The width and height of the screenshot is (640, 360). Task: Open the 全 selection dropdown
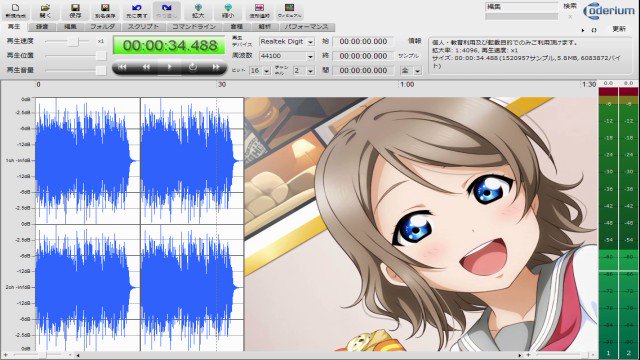point(418,71)
